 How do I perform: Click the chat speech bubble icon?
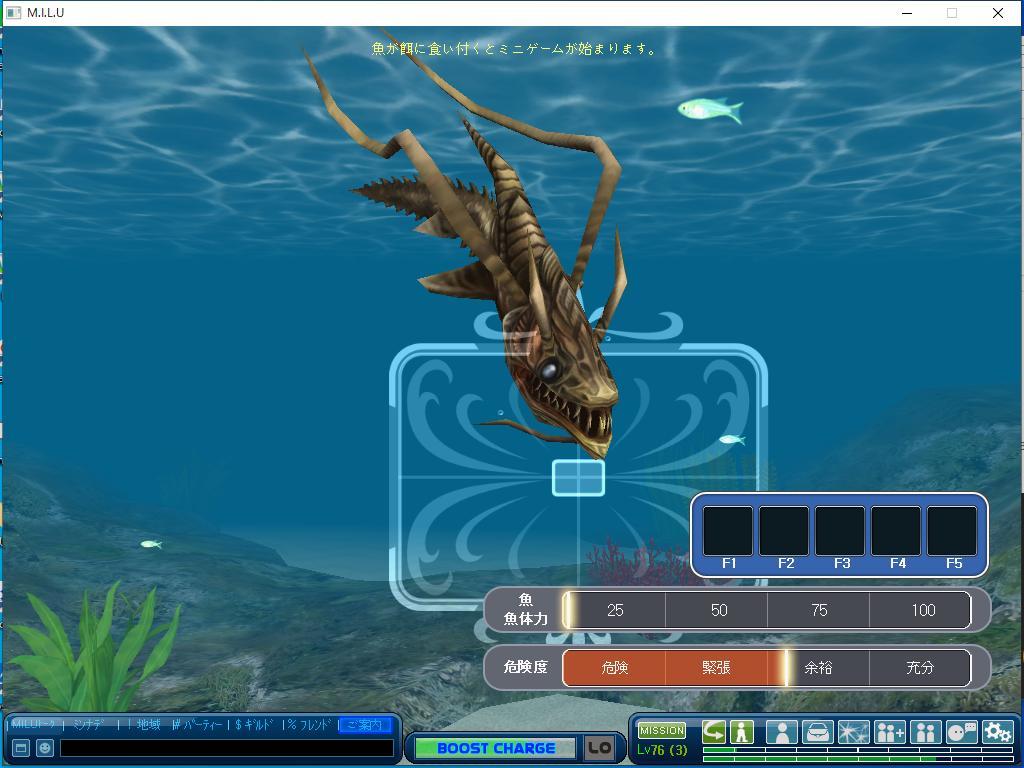click(x=961, y=732)
